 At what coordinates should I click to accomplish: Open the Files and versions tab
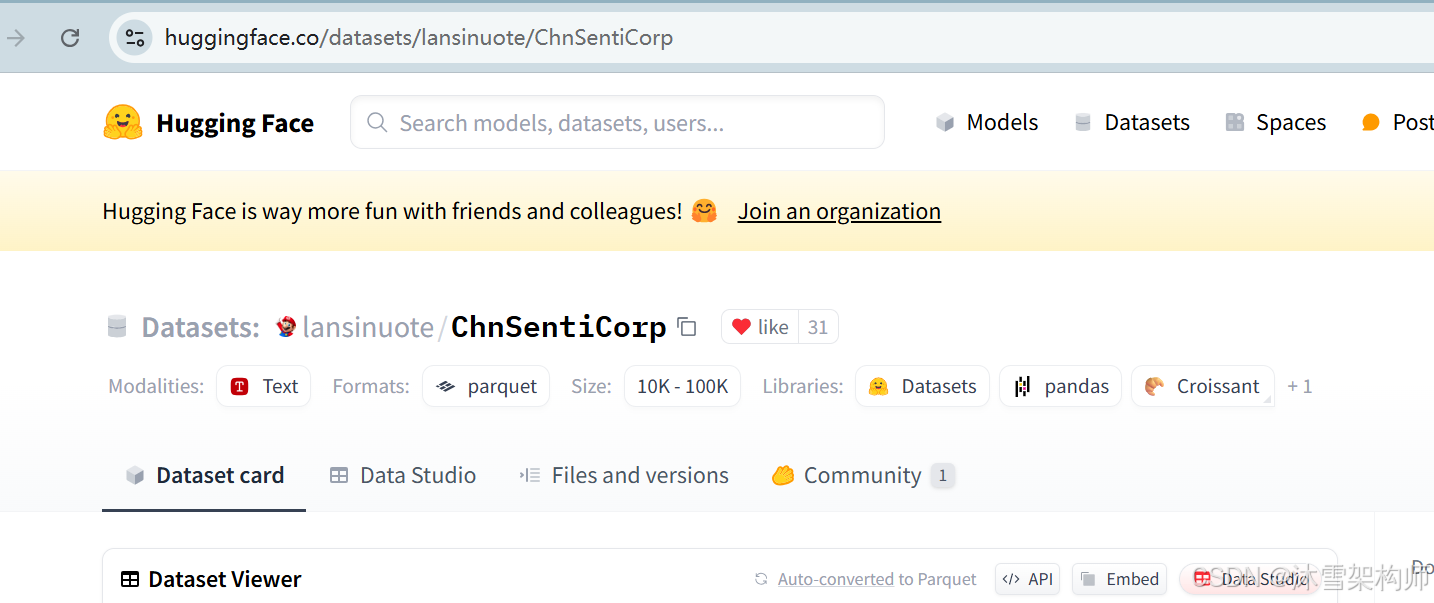click(x=625, y=476)
